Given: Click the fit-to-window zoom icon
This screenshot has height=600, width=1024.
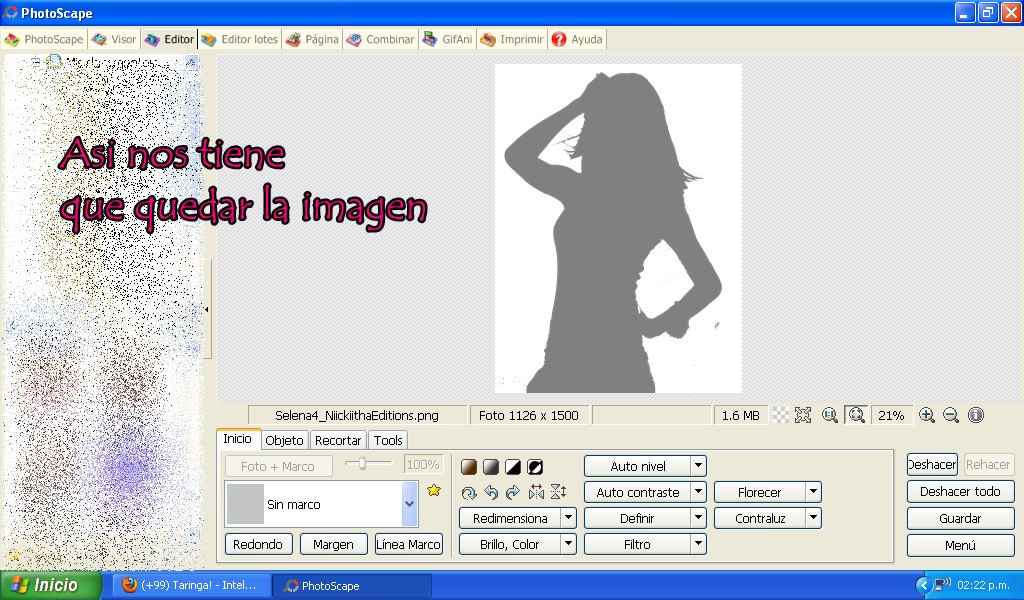Looking at the screenshot, I should 856,415.
